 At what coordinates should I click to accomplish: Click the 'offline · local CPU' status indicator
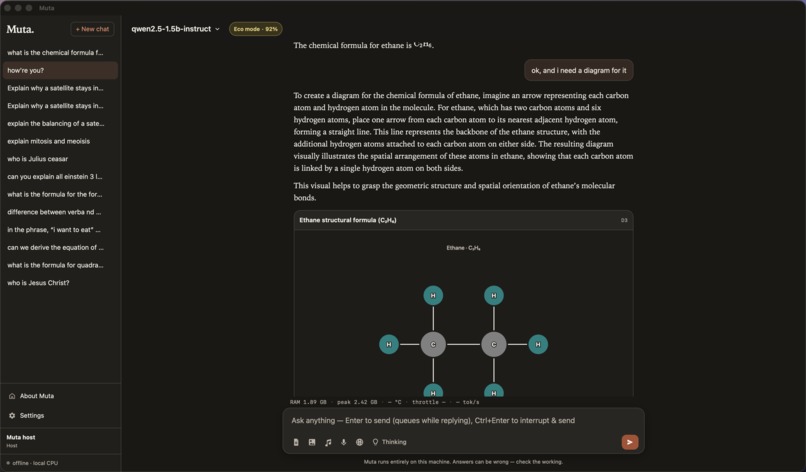tap(33, 463)
